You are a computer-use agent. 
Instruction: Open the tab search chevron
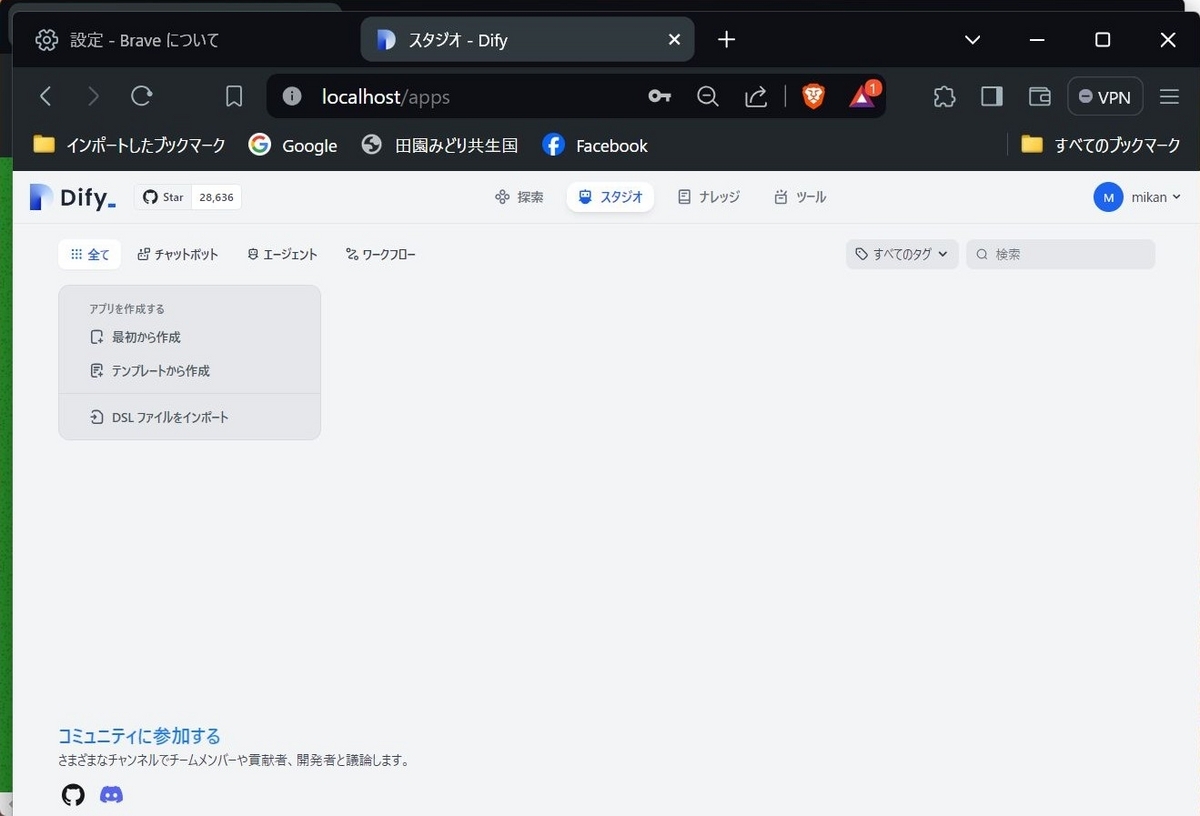click(972, 40)
